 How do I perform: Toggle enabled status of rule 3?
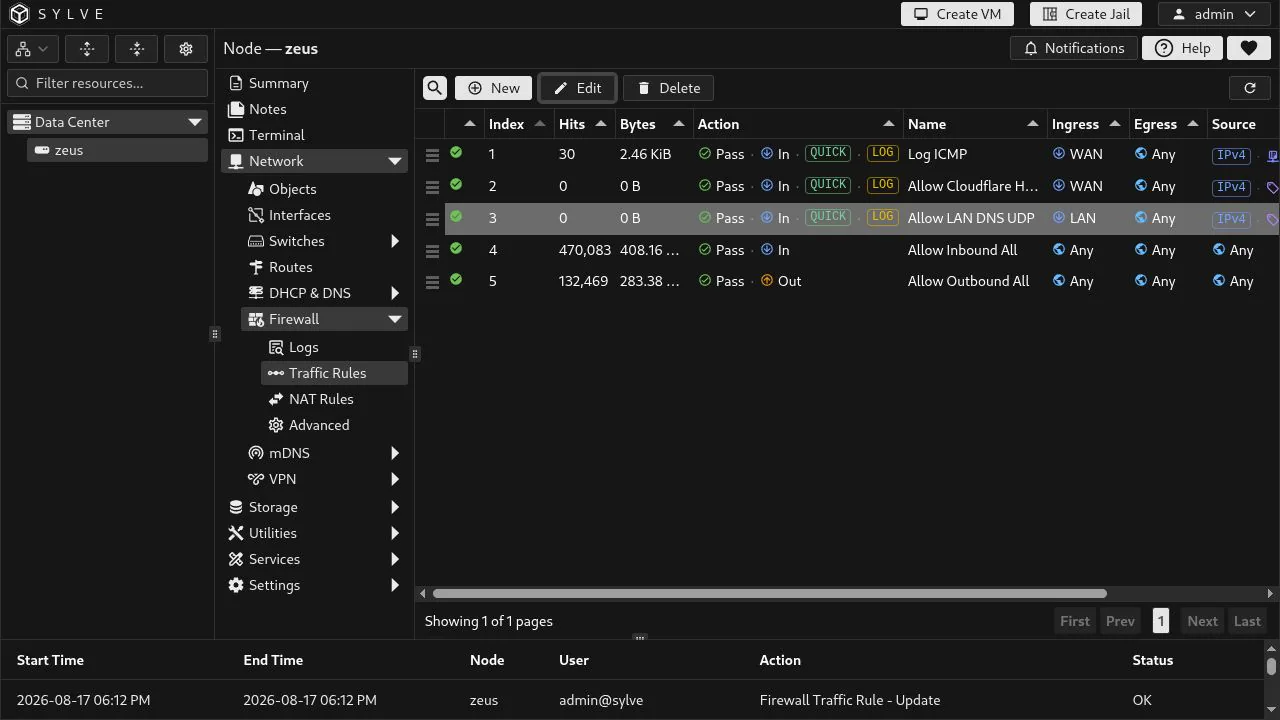(456, 217)
